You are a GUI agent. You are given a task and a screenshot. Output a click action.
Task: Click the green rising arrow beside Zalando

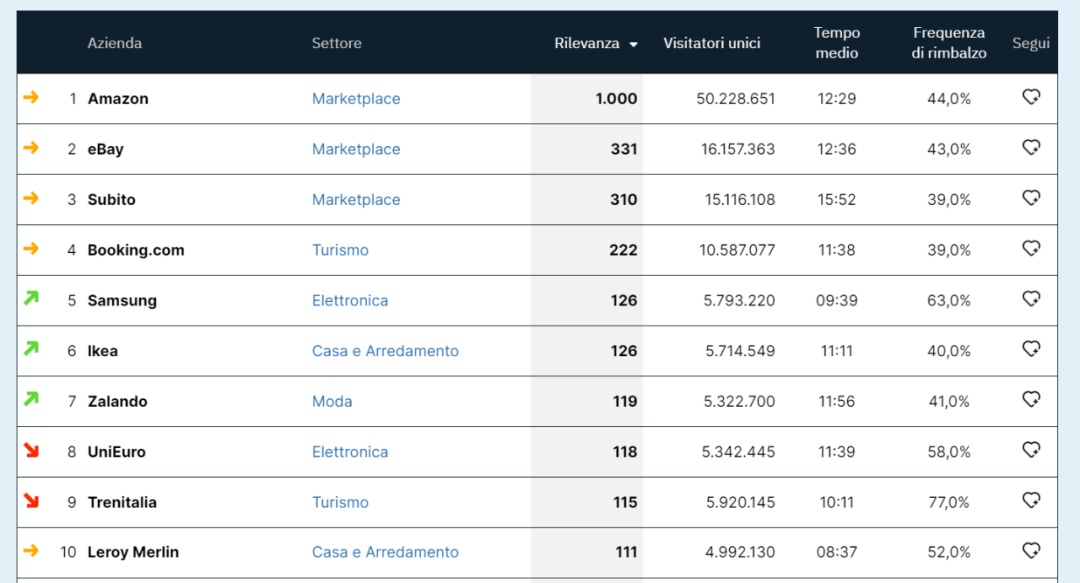[x=31, y=399]
